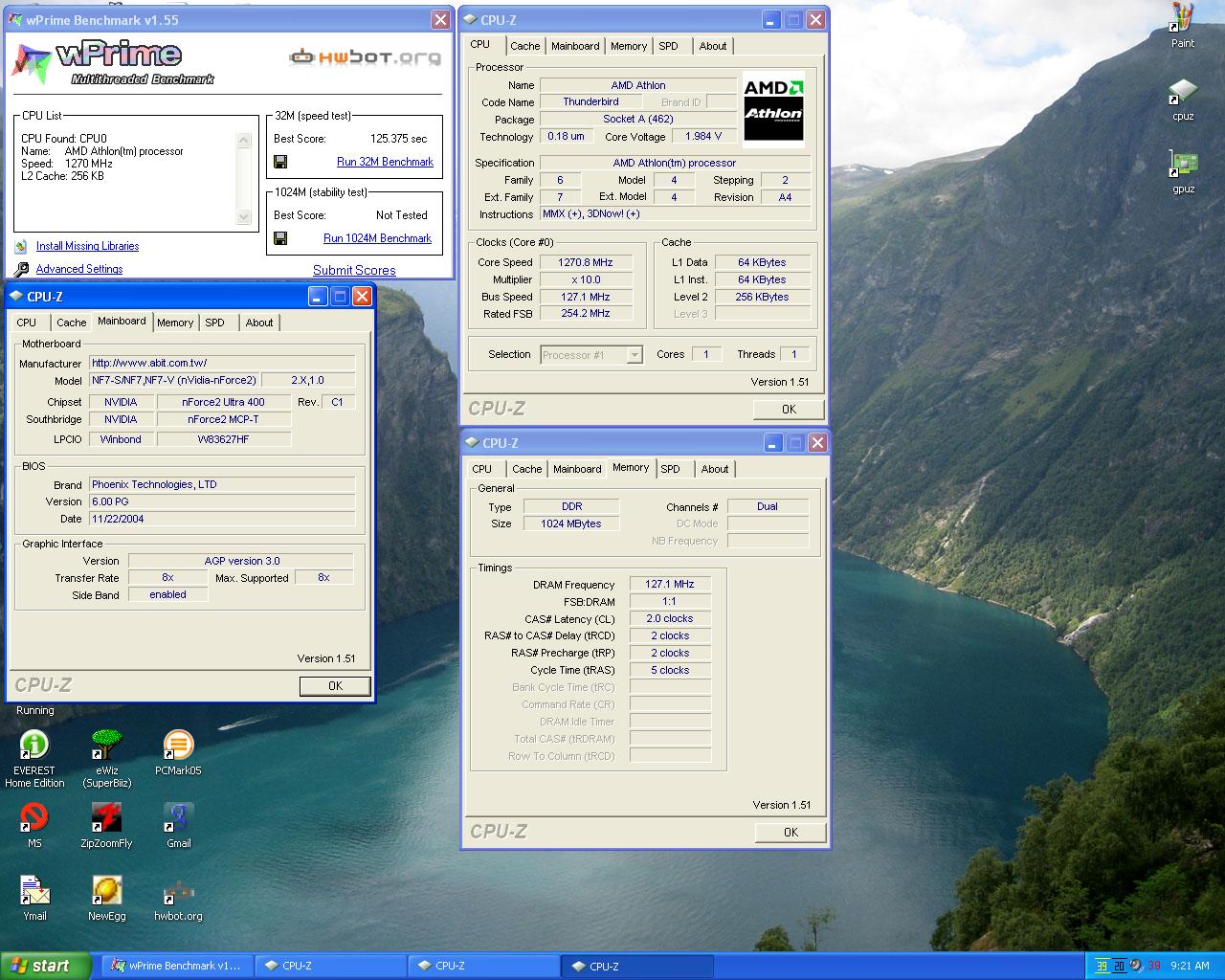Viewport: 1225px width, 980px height.
Task: Open Memory tab in Mainboard CPU-Z window
Action: 175,323
